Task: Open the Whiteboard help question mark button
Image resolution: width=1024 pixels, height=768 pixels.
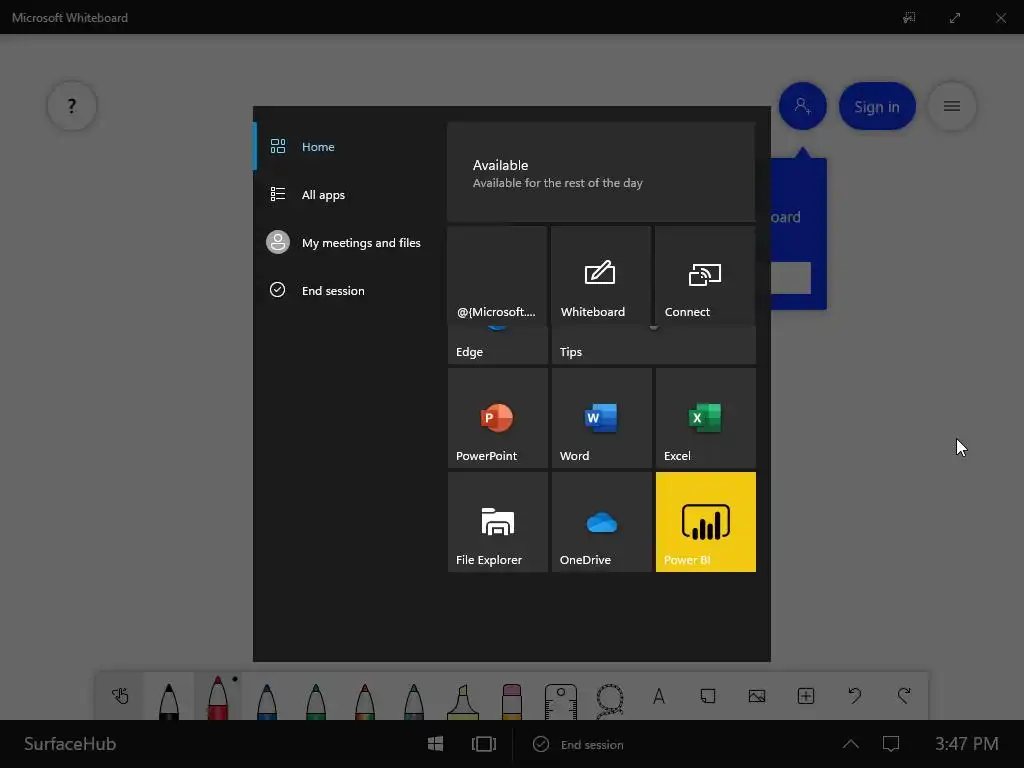Action: point(72,106)
